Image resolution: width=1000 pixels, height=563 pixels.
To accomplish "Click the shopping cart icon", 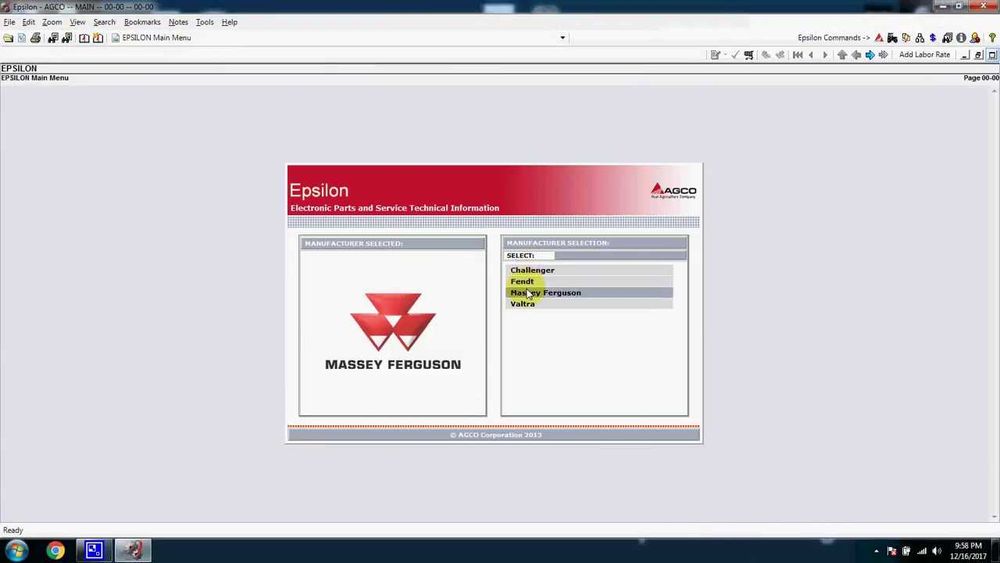I will (x=749, y=55).
